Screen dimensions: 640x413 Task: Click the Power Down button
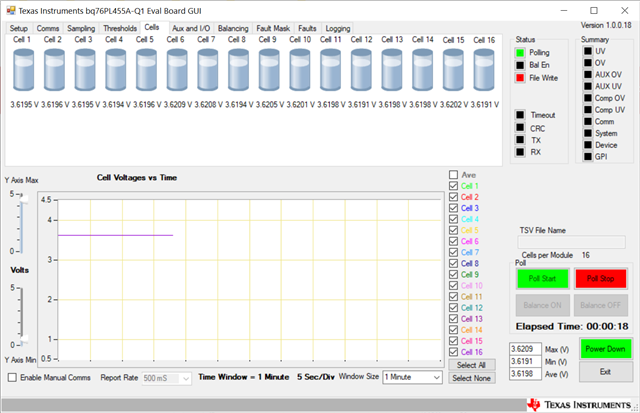click(x=605, y=349)
